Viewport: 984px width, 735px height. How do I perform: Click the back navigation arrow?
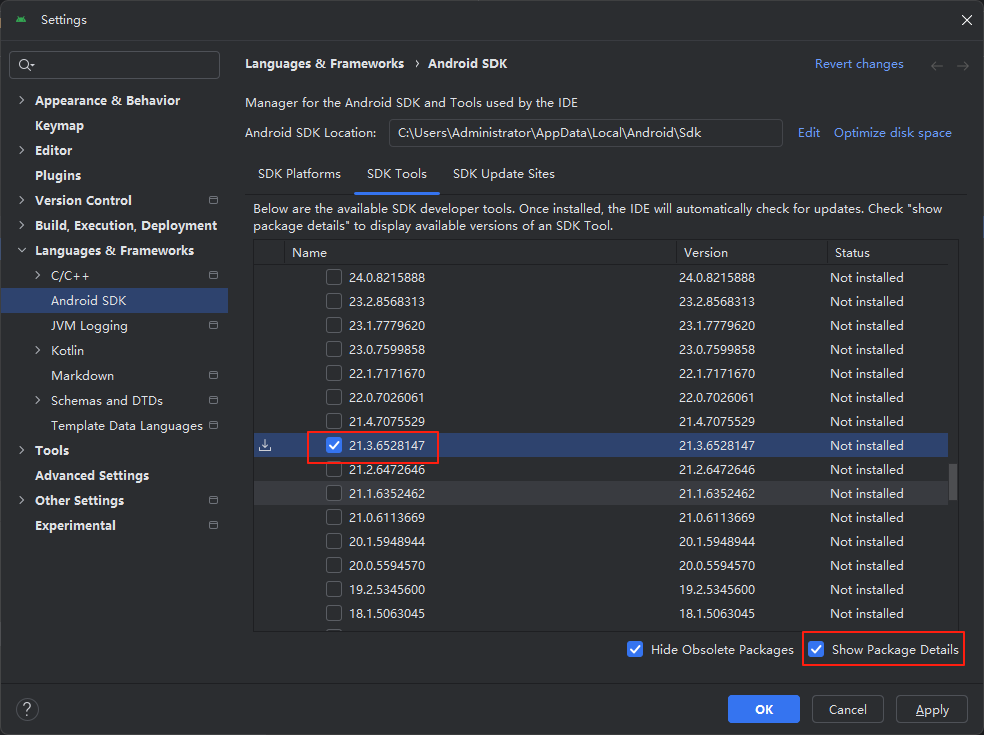coord(937,65)
